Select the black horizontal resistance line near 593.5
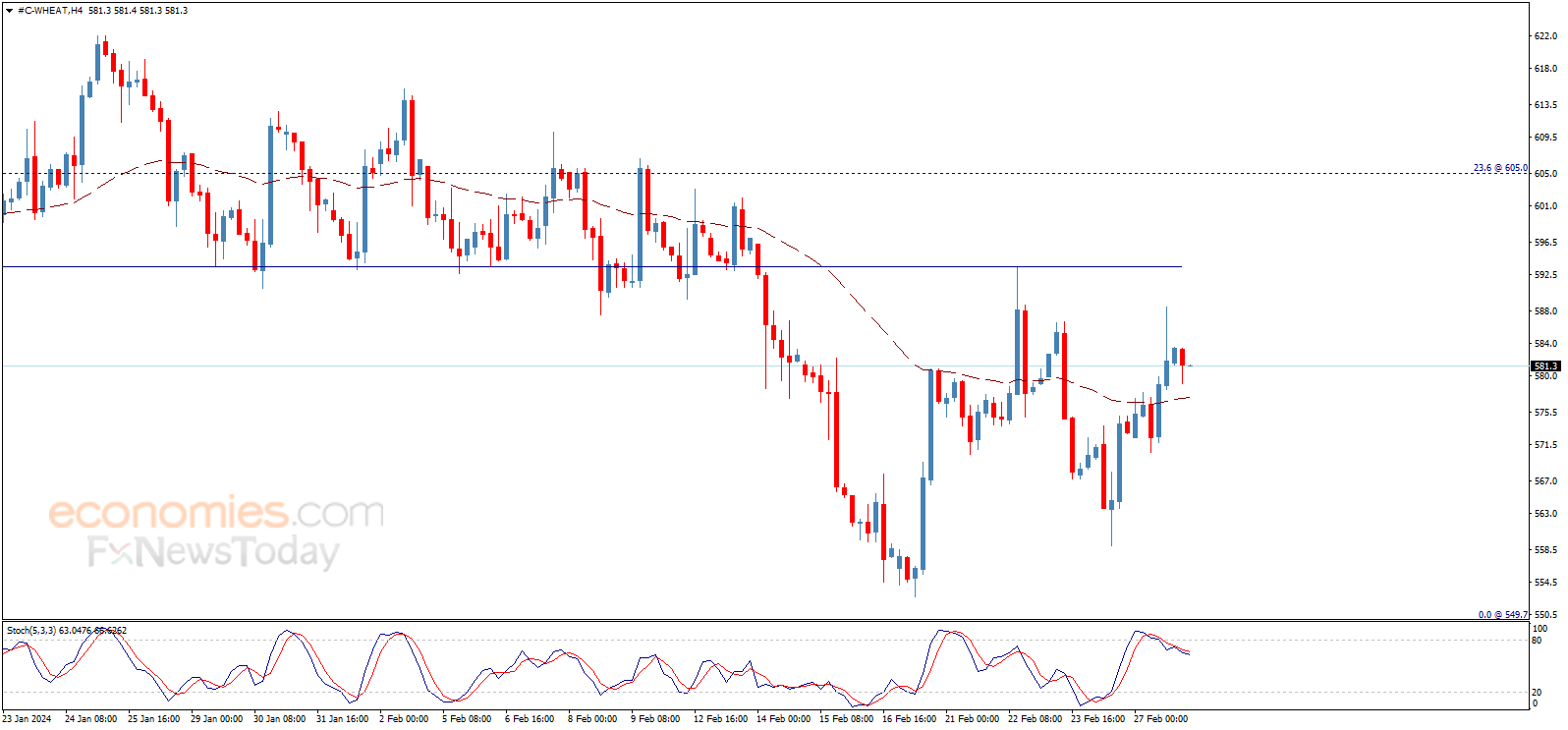This screenshot has height=730, width=1568. (591, 267)
